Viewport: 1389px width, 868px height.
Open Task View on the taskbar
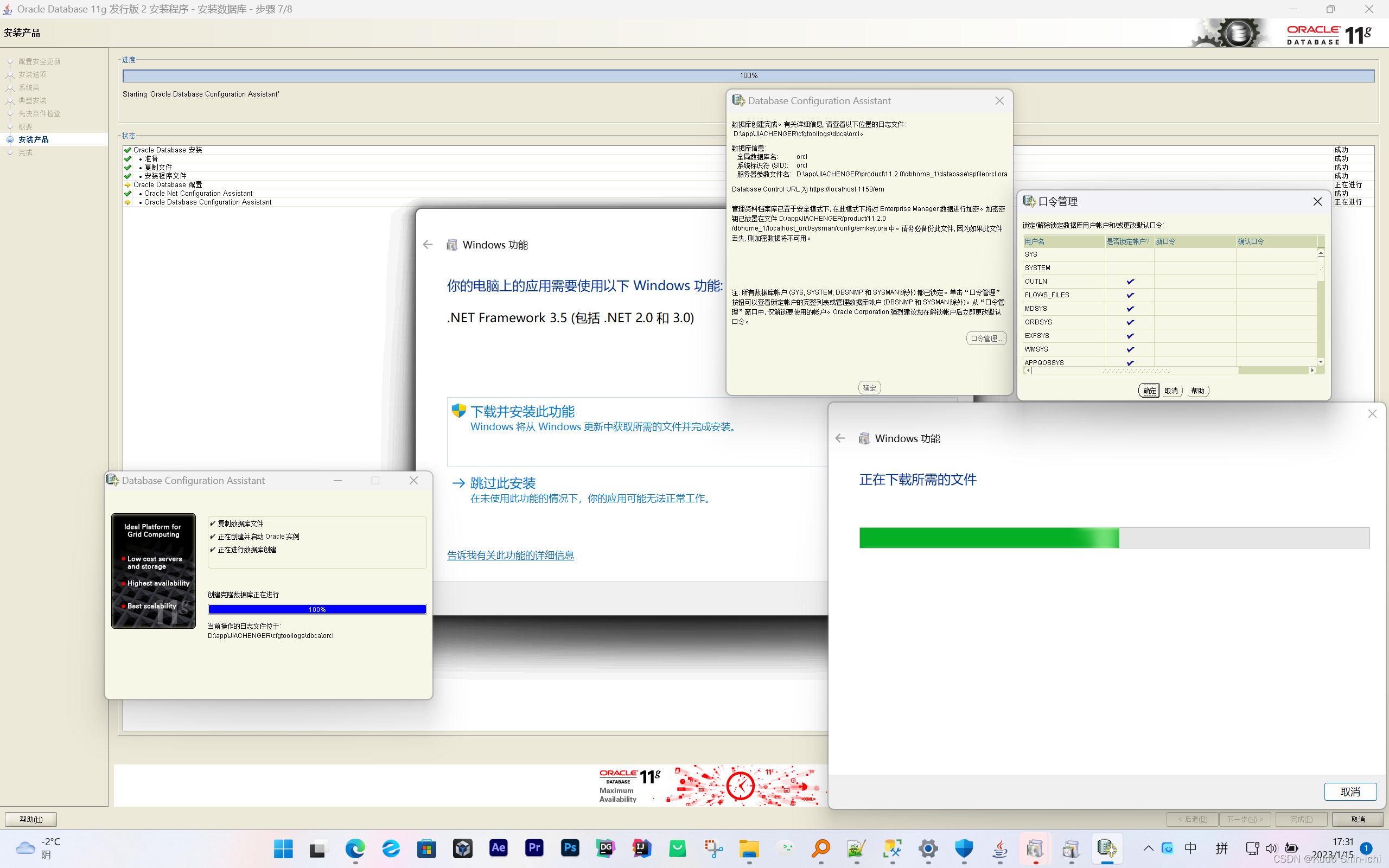pos(318,848)
